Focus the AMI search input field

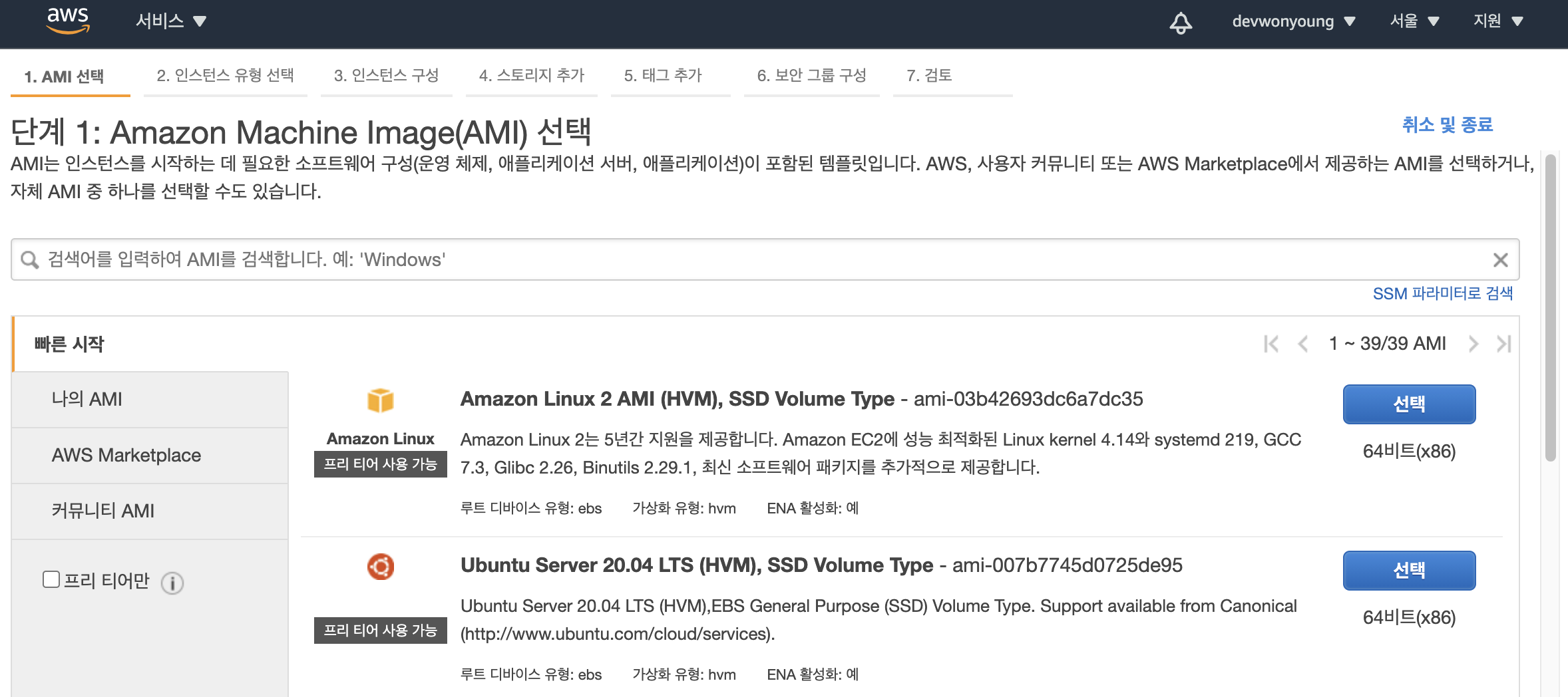click(x=765, y=259)
